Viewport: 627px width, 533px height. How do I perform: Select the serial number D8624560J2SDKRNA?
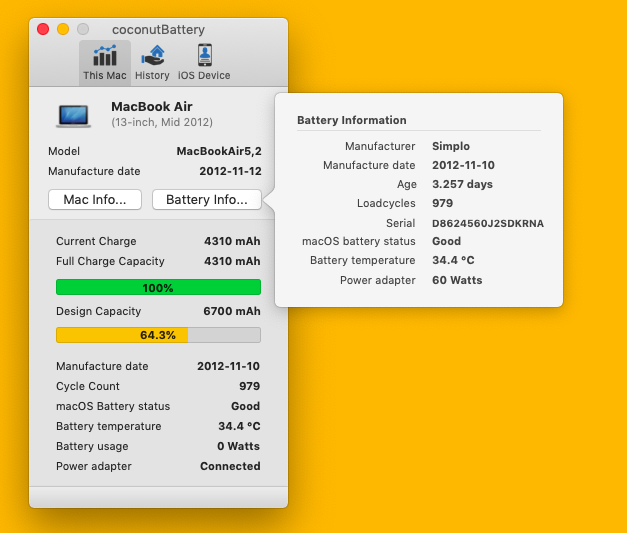[487, 223]
